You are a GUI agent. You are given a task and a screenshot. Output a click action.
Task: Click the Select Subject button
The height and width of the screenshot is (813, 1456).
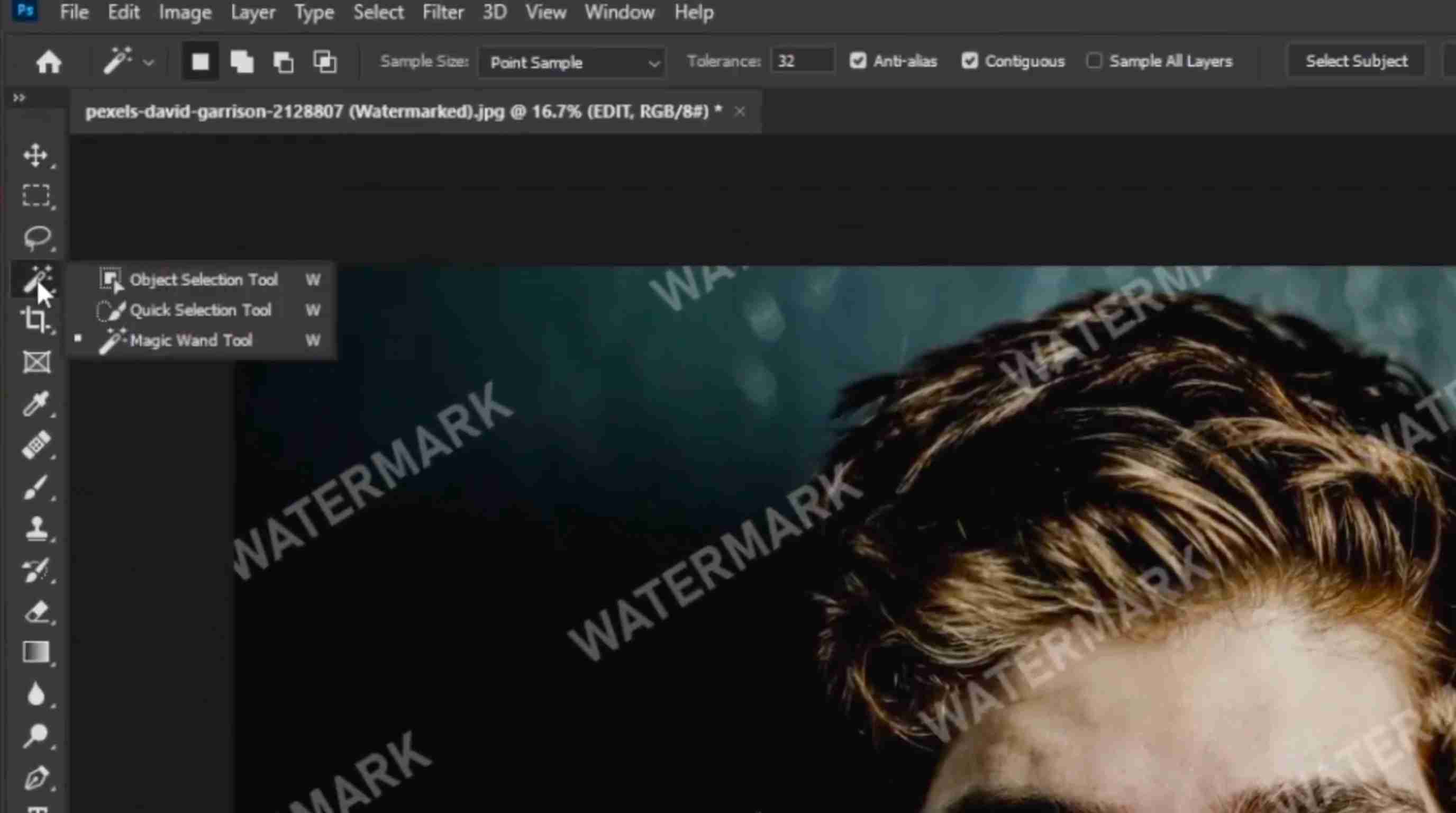[x=1357, y=61]
